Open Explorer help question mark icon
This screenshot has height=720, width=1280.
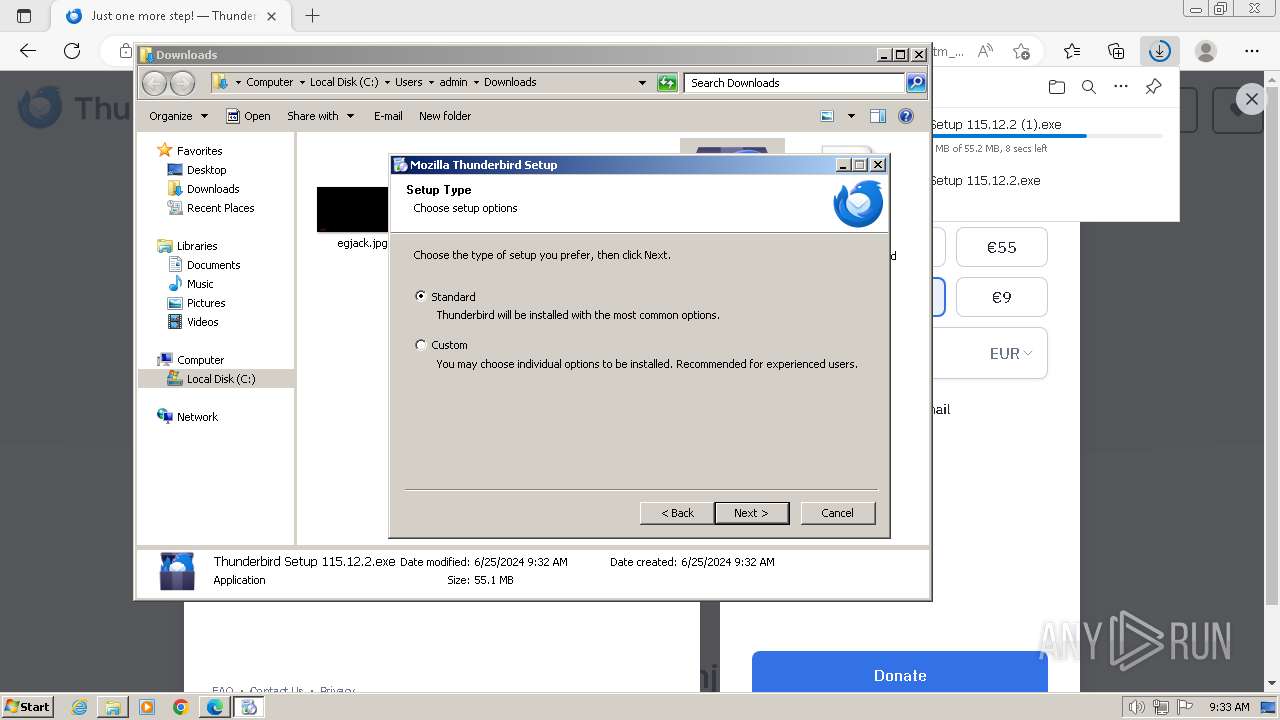906,116
